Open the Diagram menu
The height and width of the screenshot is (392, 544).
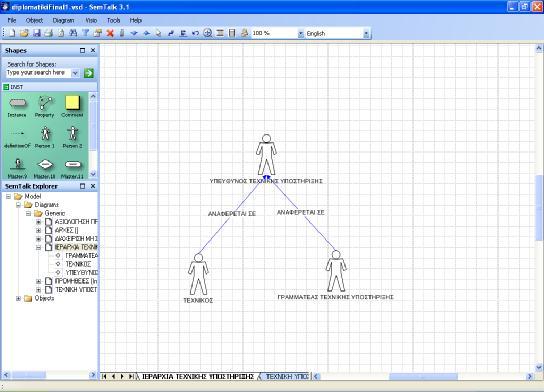click(63, 20)
